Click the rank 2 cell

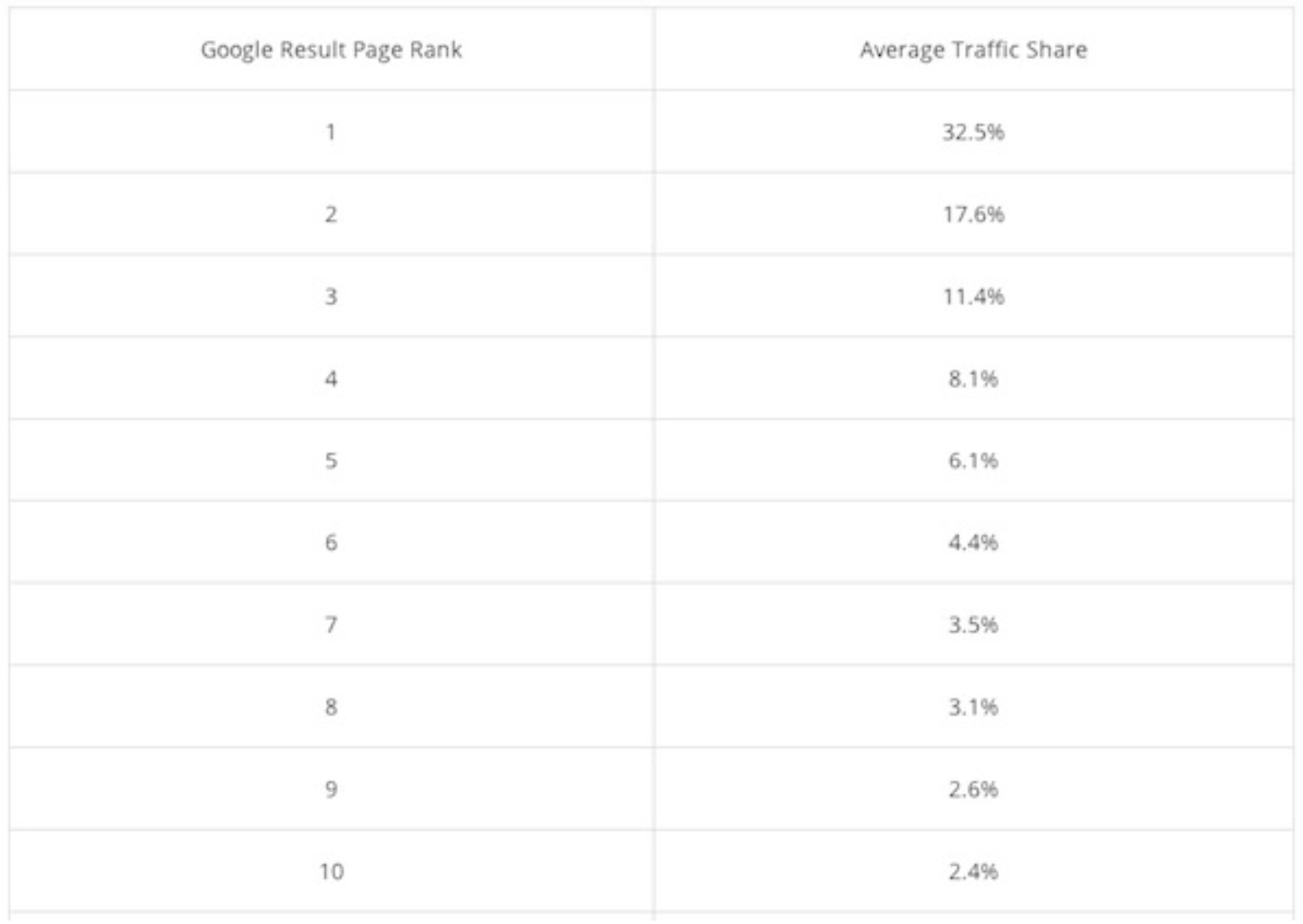331,214
